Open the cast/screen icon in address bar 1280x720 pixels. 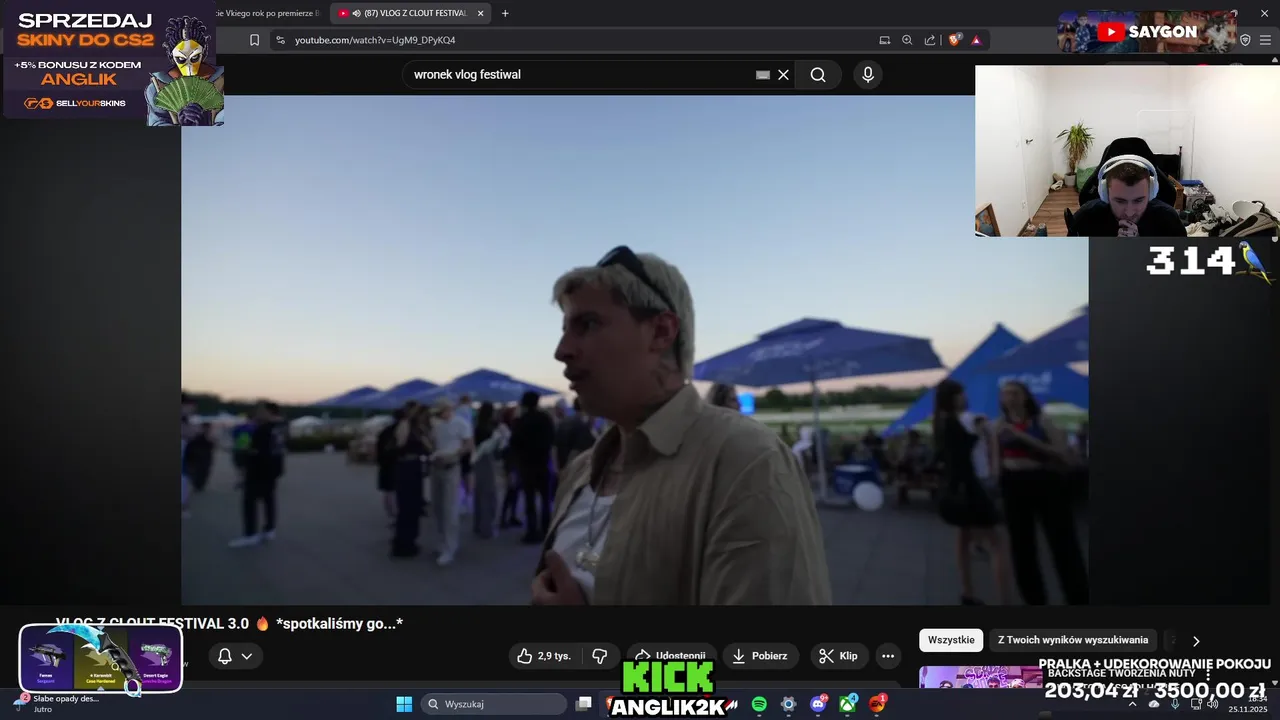click(x=884, y=40)
